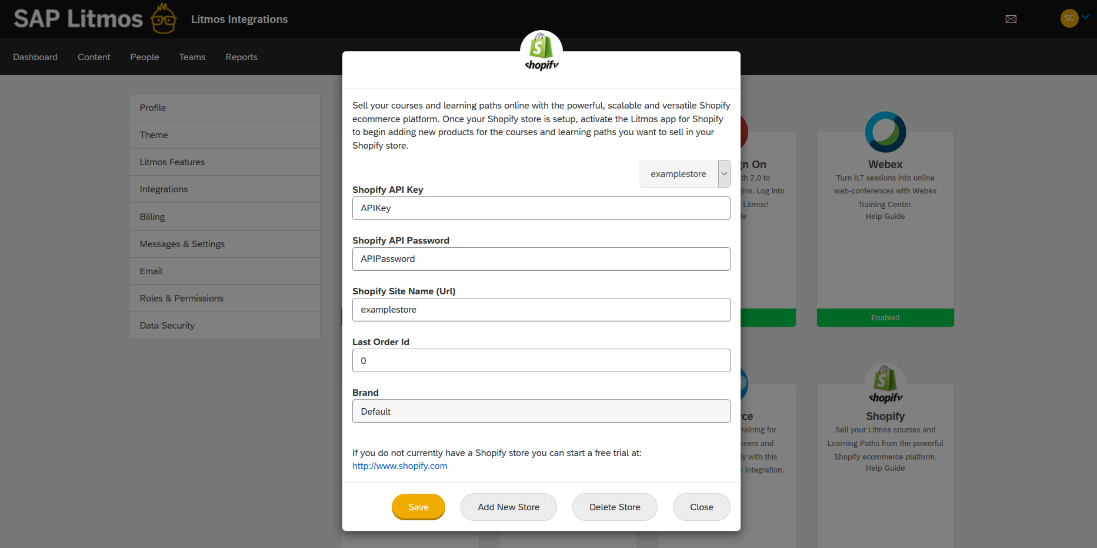The height and width of the screenshot is (548, 1097).
Task: Open the People menu
Action: tap(144, 57)
